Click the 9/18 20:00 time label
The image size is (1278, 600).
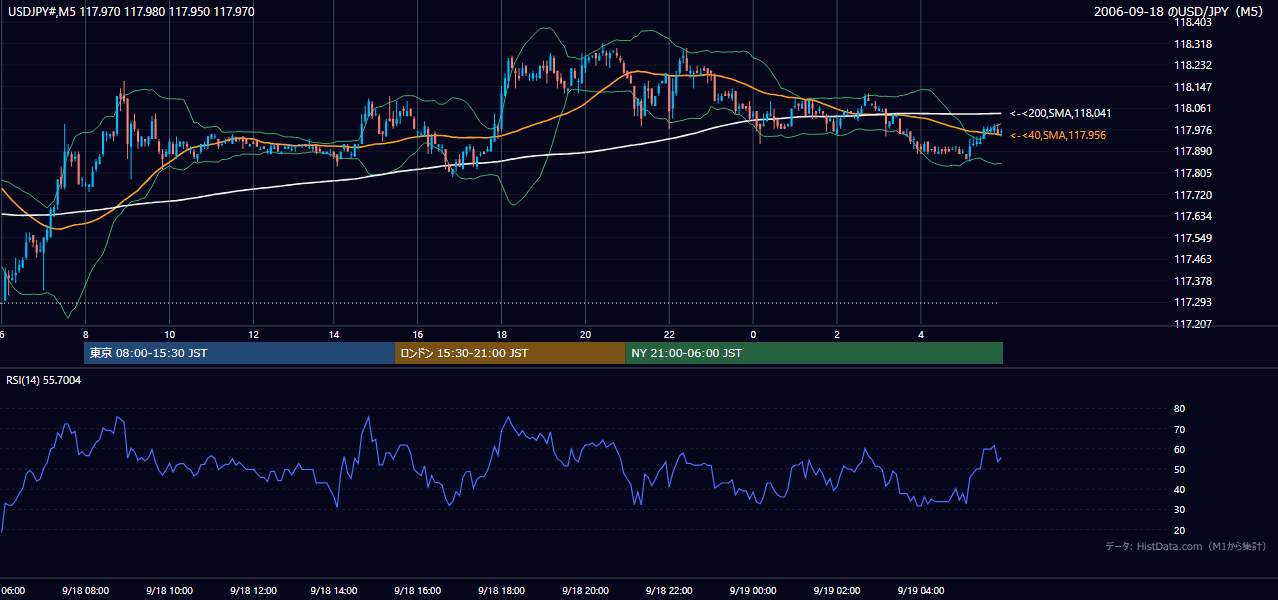point(586,591)
